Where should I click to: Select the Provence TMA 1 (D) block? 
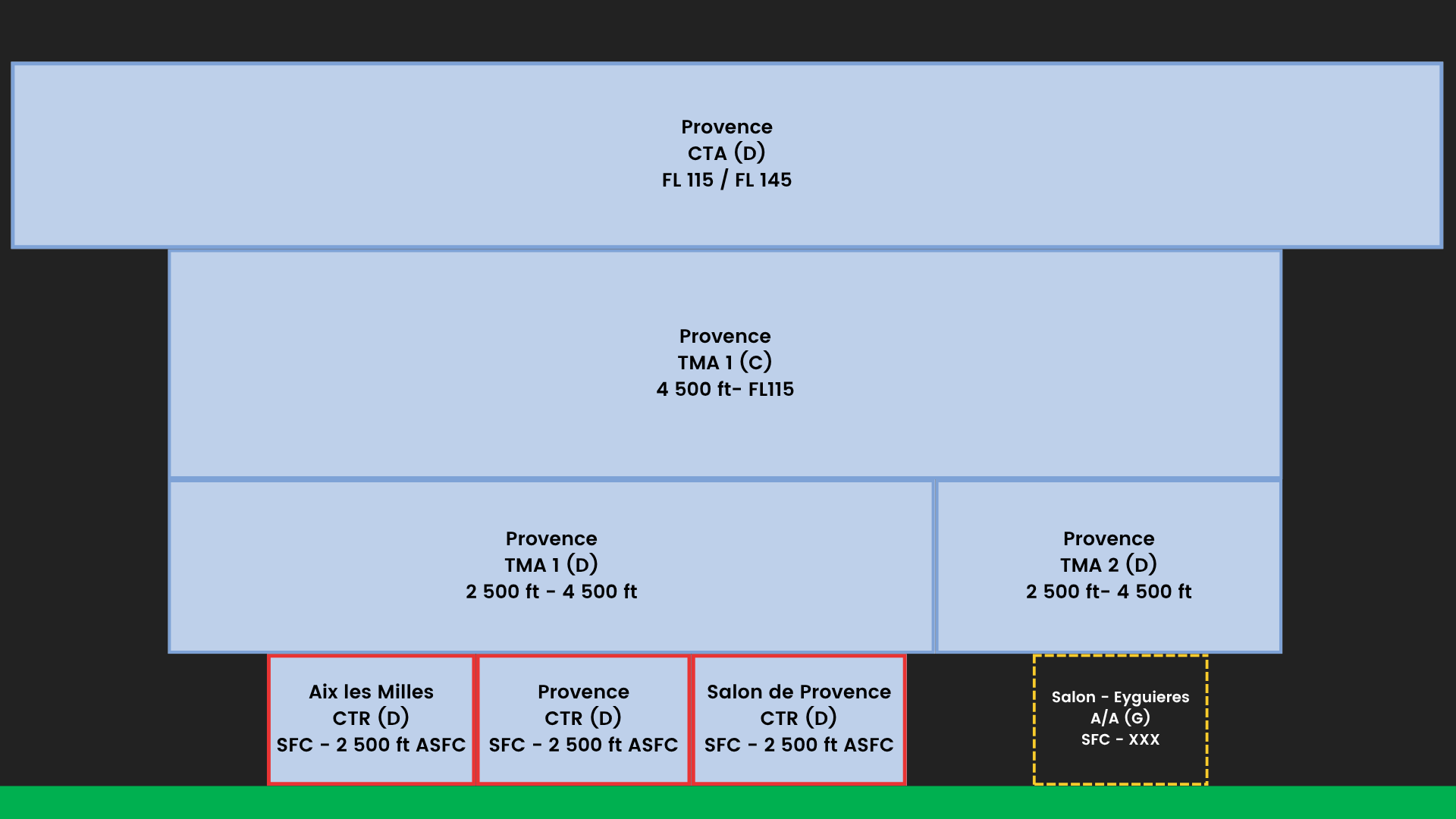point(551,566)
